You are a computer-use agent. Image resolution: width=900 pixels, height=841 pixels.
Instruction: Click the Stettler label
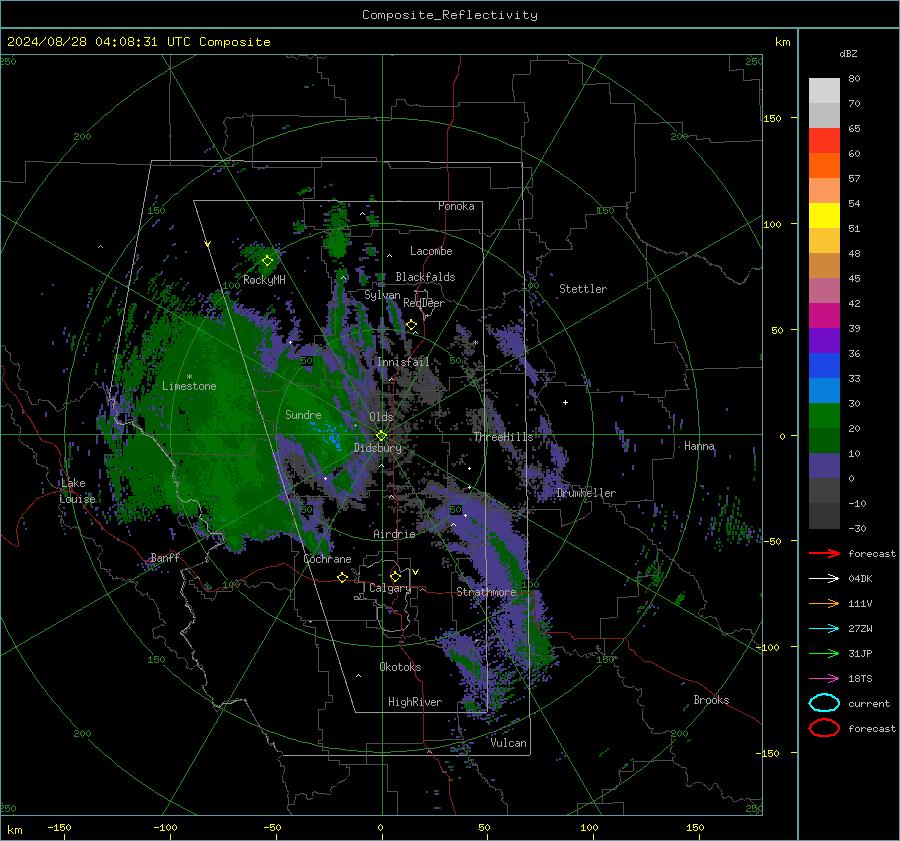(x=583, y=289)
